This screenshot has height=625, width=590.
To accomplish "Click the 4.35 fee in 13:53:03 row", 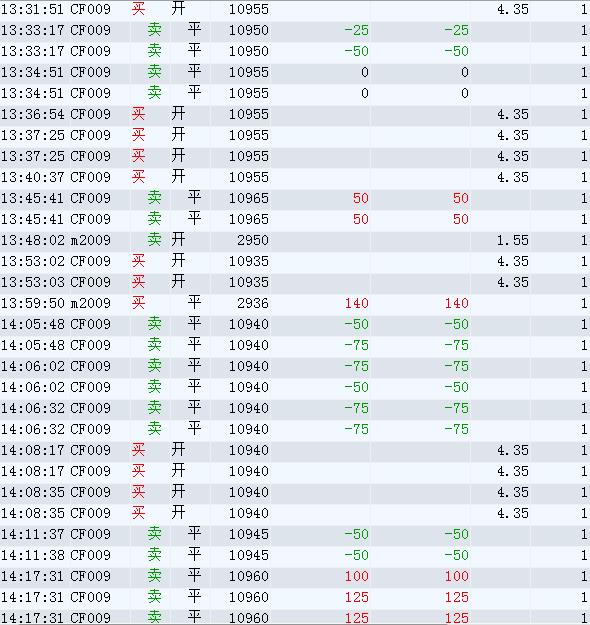I will point(513,282).
